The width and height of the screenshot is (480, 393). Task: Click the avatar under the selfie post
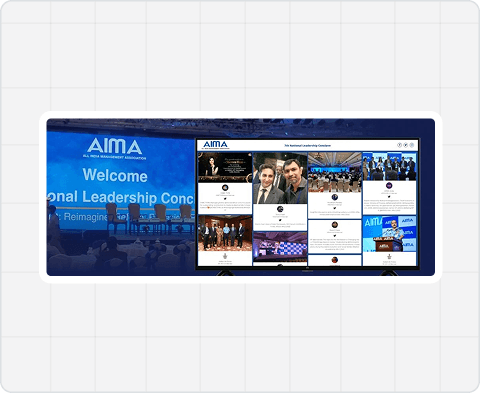click(280, 209)
